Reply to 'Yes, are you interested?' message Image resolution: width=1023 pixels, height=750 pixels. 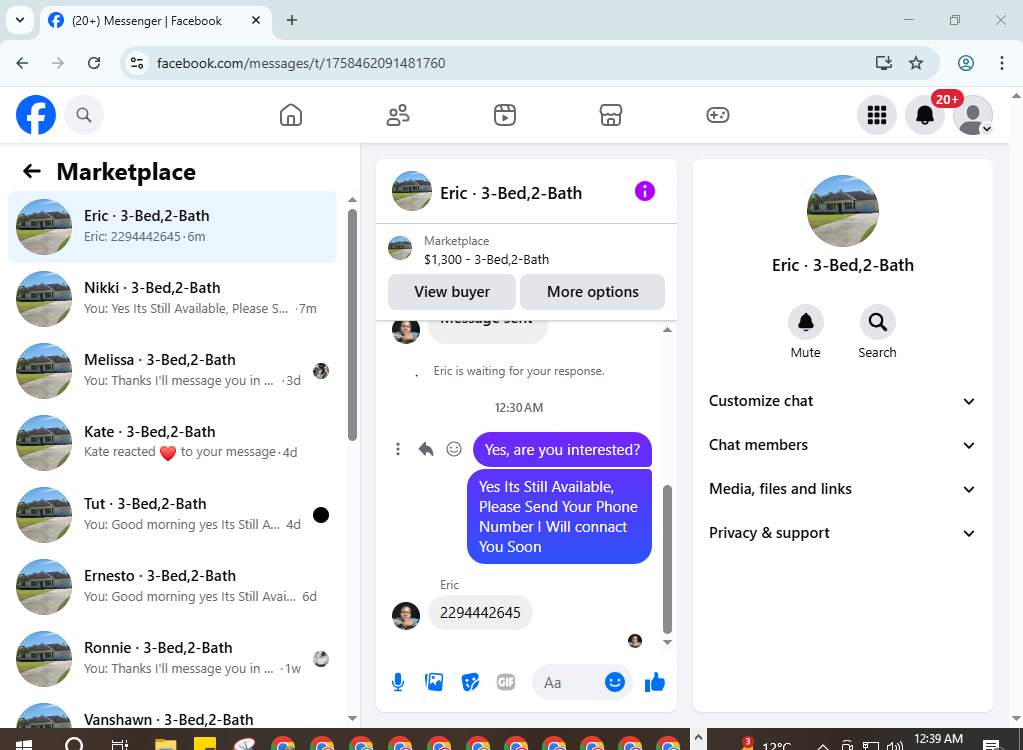tap(426, 449)
